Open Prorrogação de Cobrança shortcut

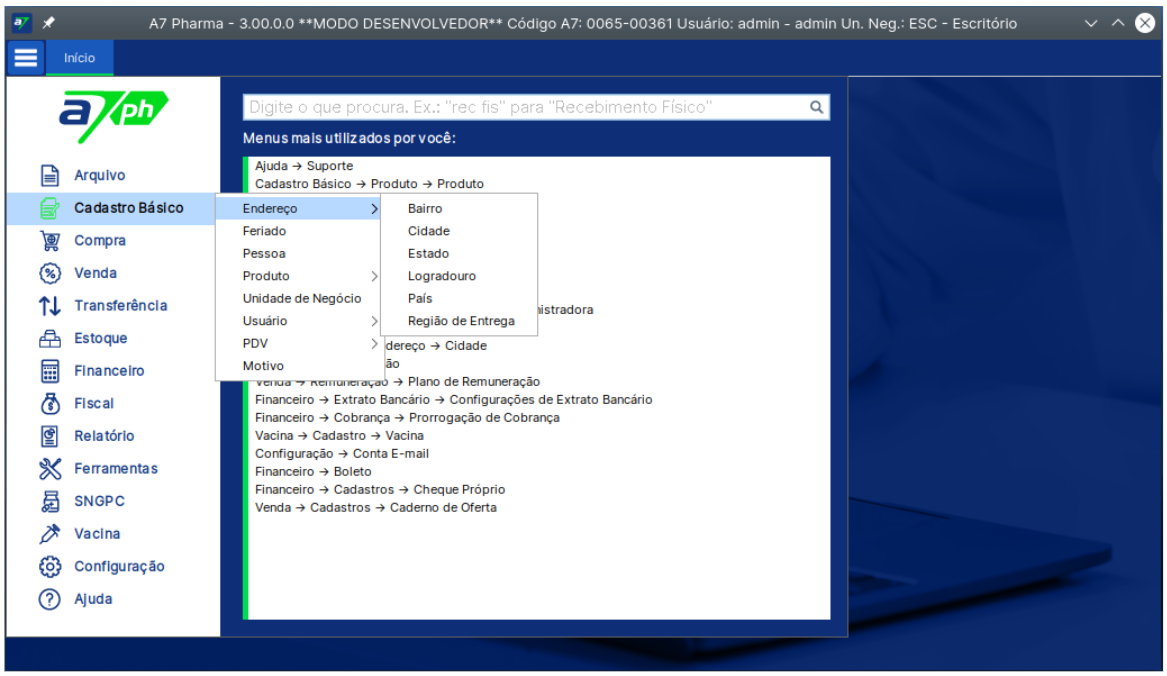[407, 418]
